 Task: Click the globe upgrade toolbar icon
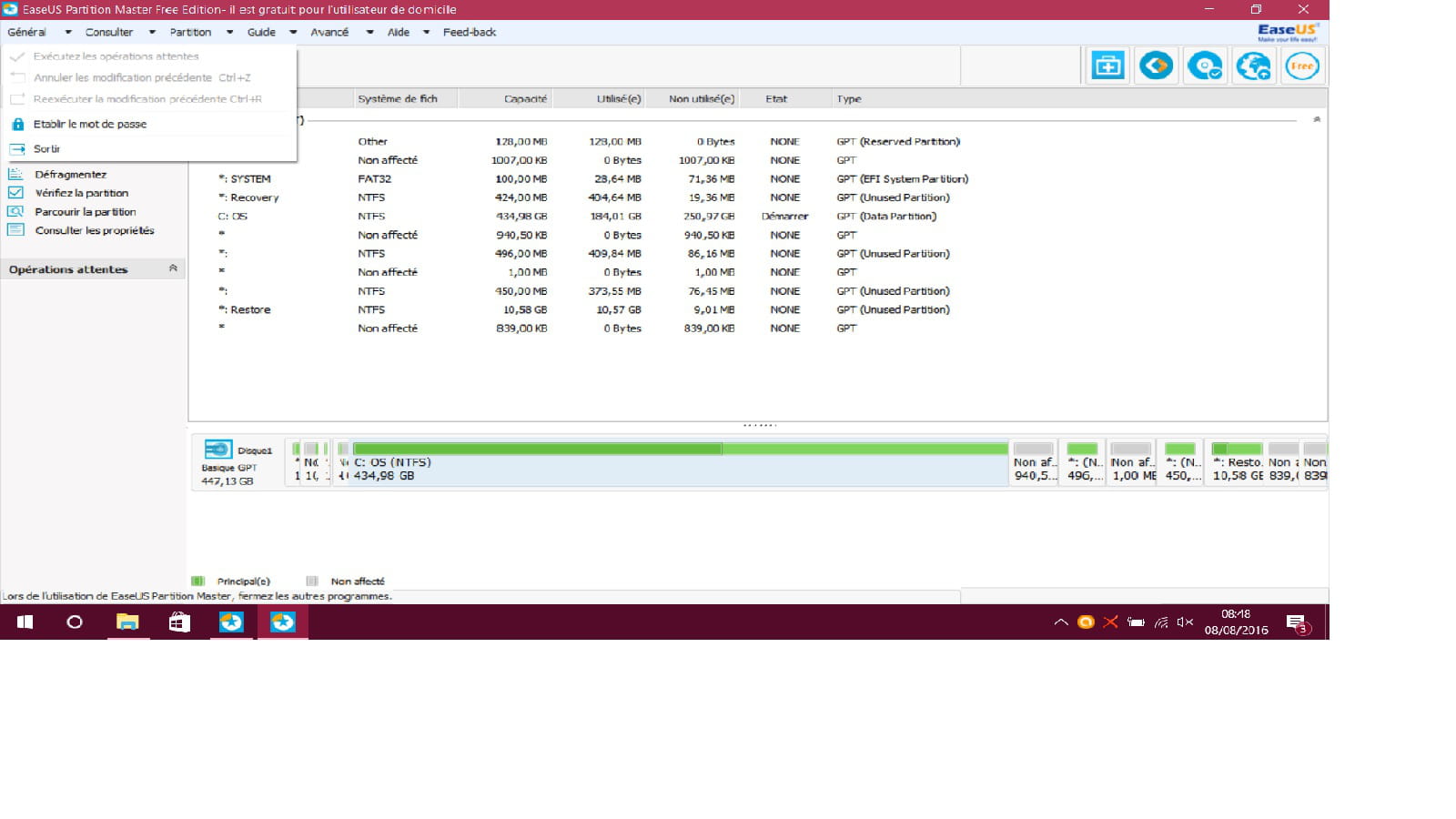pos(1253,66)
